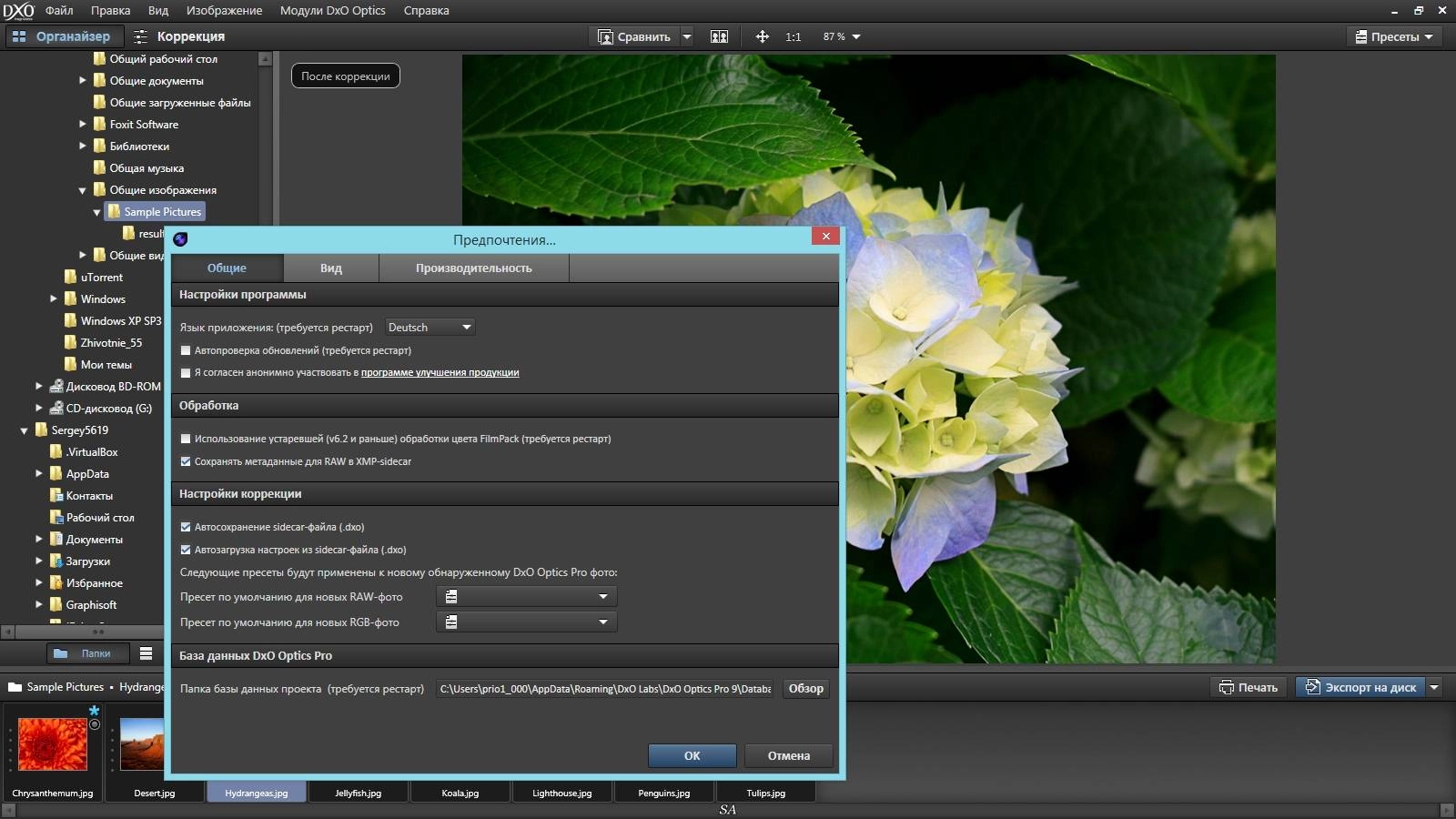Collapse the Sample Pictures folder
Image resolution: width=1456 pixels, height=819 pixels.
[x=97, y=212]
